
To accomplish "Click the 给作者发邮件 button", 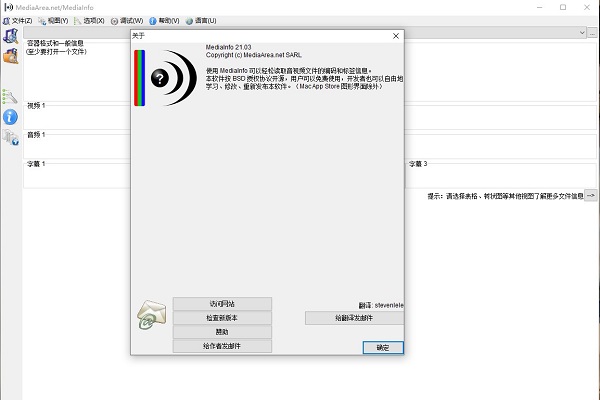I will click(x=222, y=346).
